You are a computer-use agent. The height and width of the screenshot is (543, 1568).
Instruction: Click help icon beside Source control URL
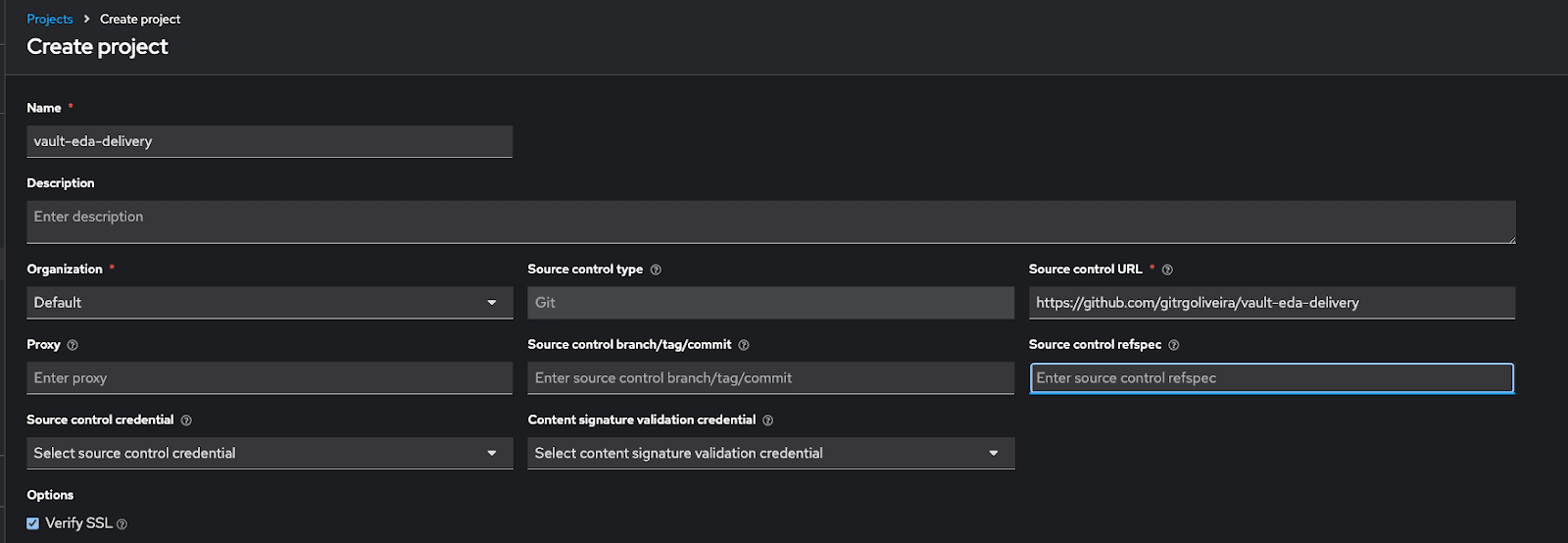pos(1167,270)
